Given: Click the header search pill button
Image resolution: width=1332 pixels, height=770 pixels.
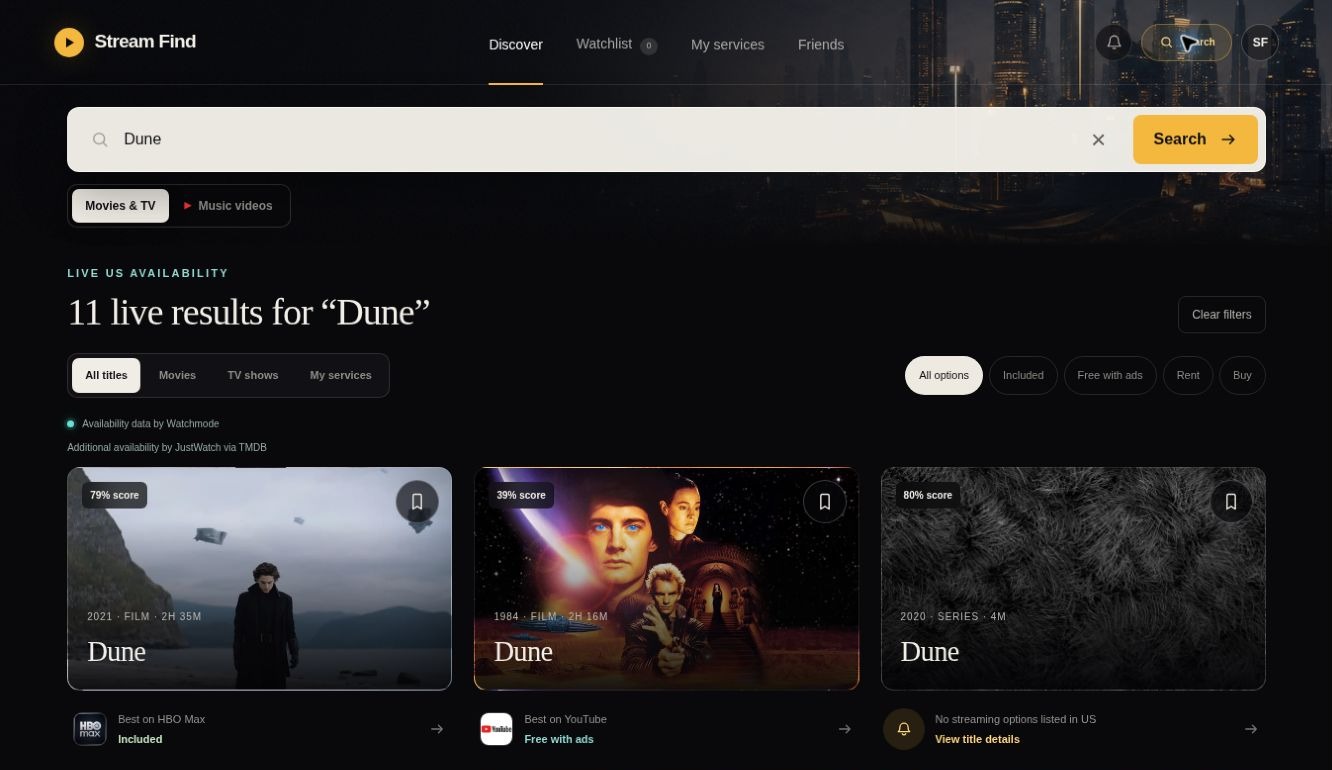Looking at the screenshot, I should (1187, 43).
